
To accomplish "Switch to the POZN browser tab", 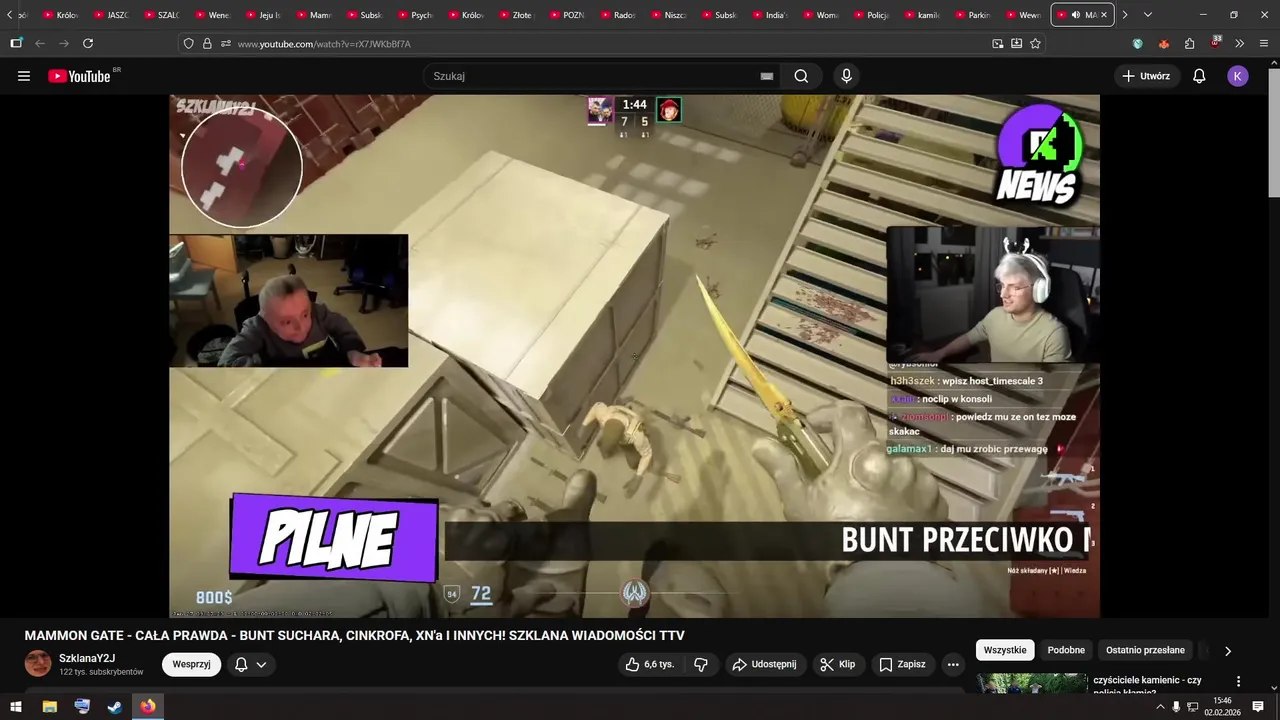I will (x=566, y=15).
